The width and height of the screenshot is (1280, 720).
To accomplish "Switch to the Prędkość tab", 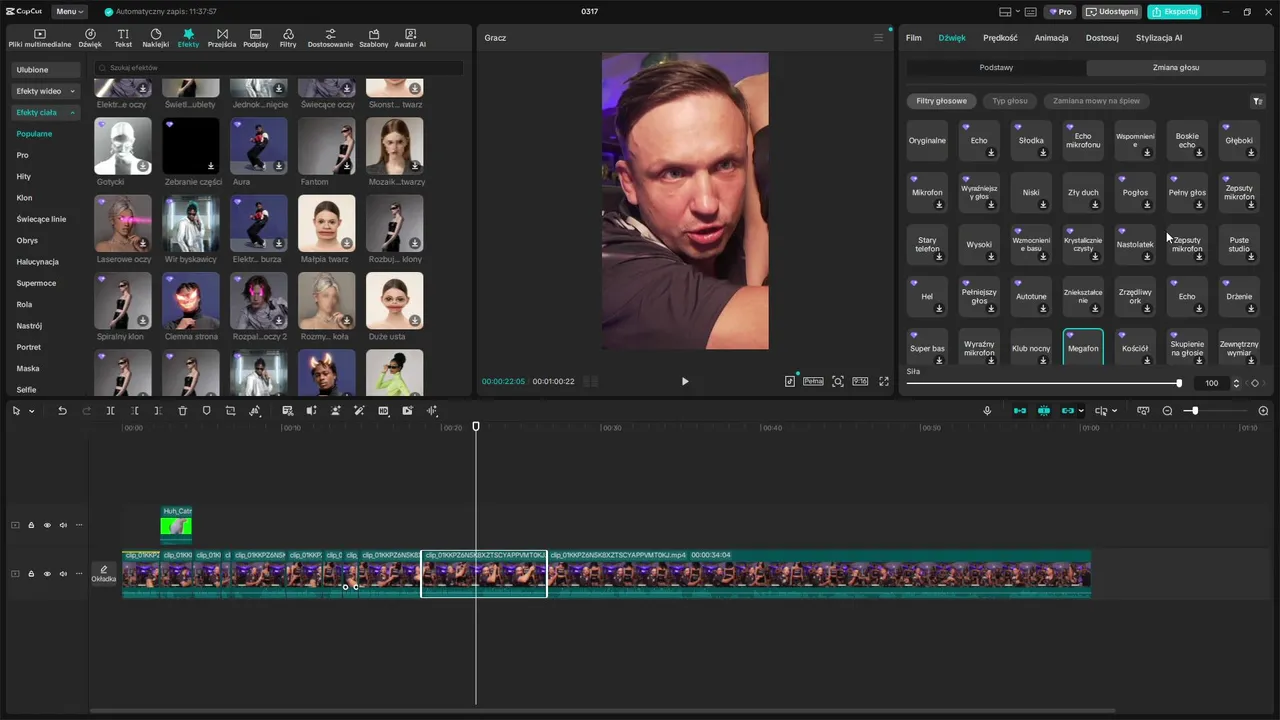I will tap(1000, 38).
